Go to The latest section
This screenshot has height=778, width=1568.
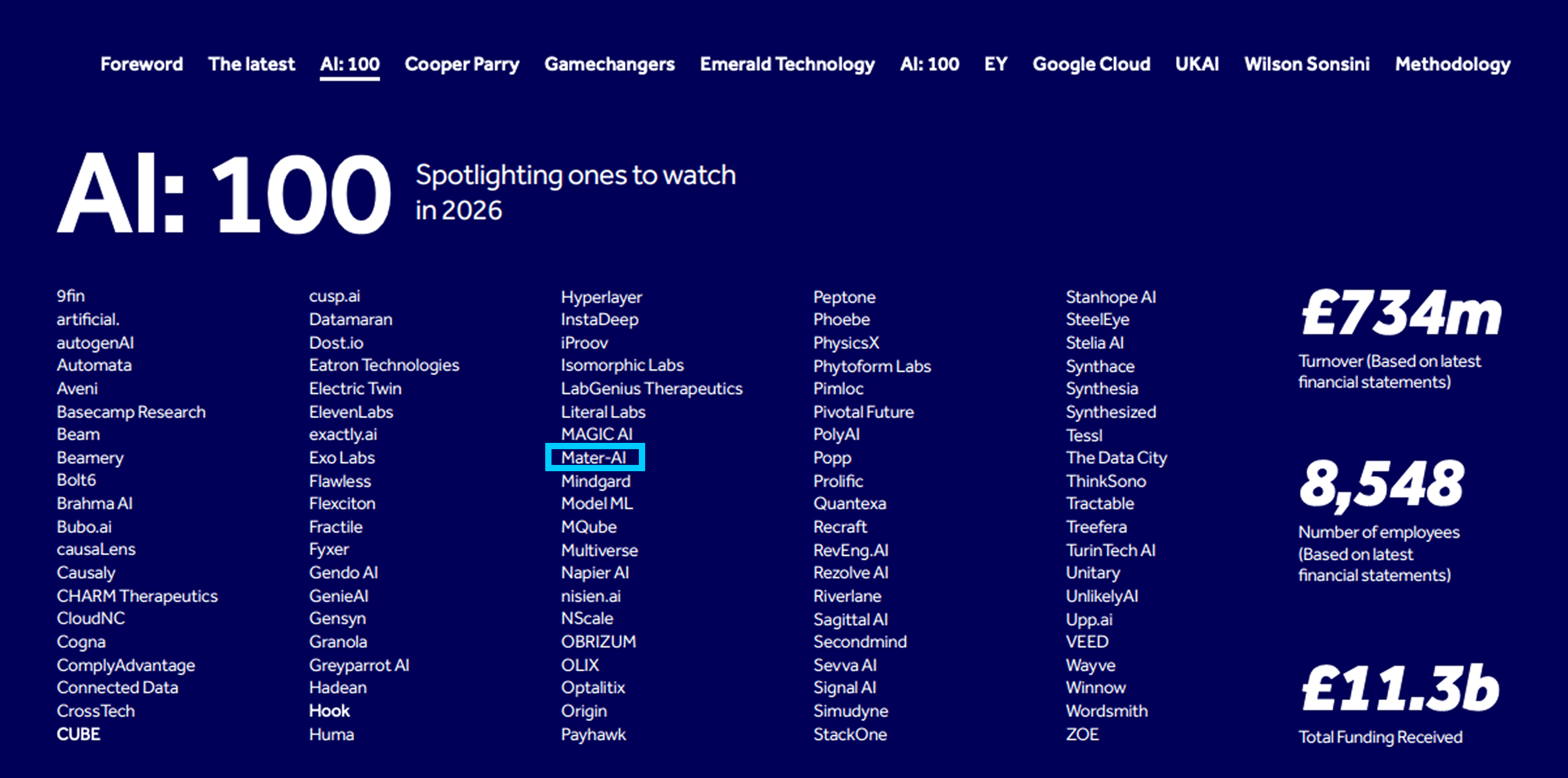click(x=251, y=64)
